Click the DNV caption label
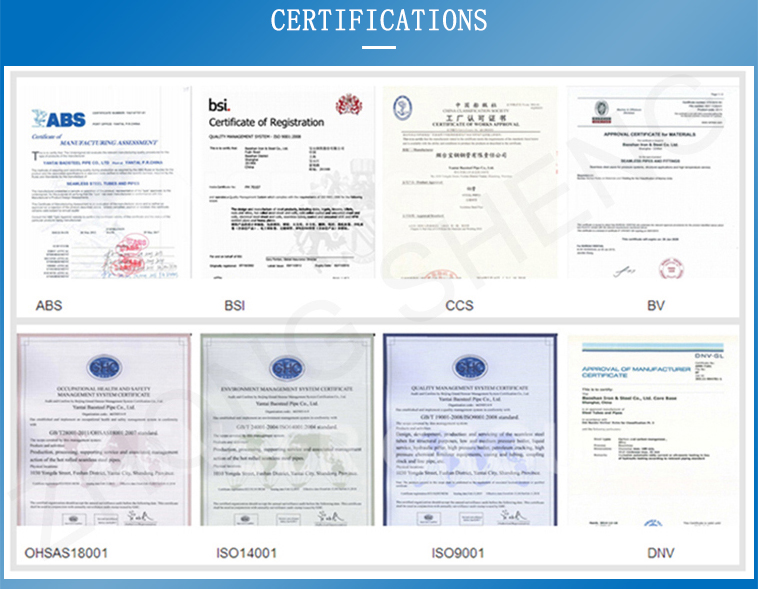The image size is (758, 589). [x=660, y=553]
